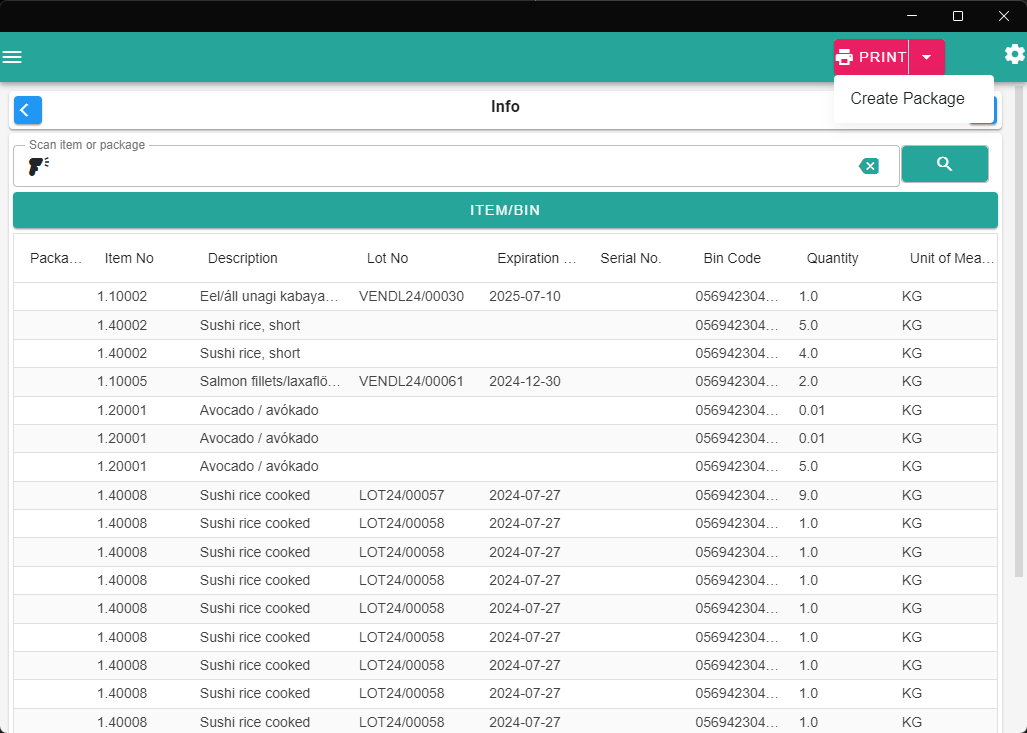This screenshot has width=1027, height=733.
Task: Collapse the PRINT dropdown arrow
Action: click(x=927, y=58)
